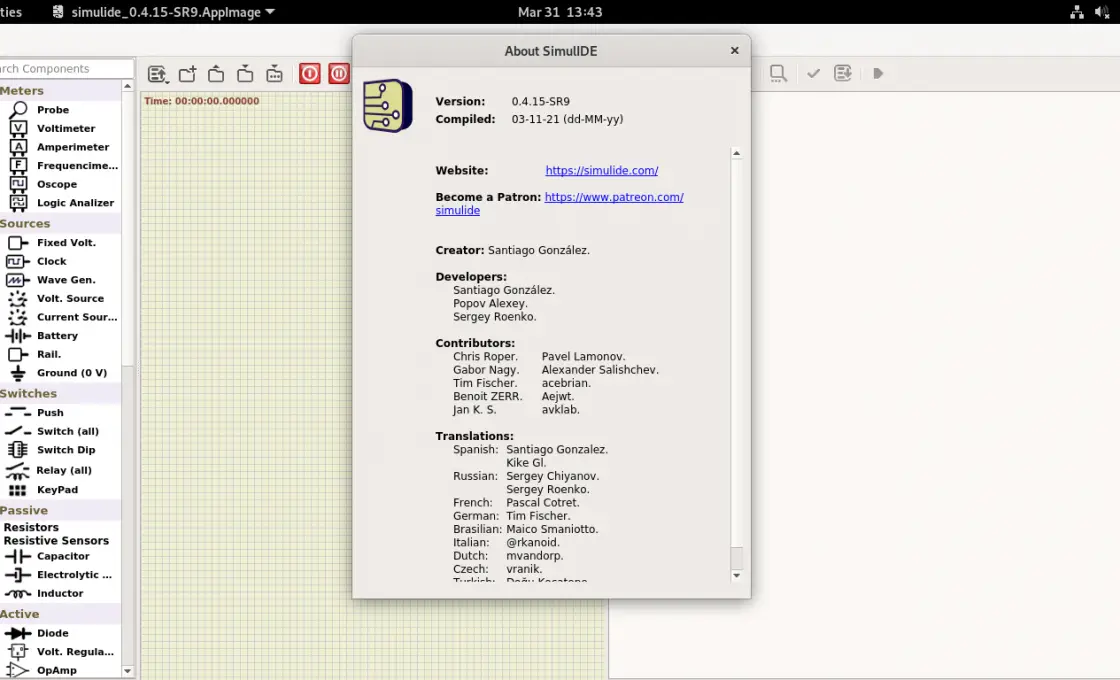Click the network status icon in system tray
This screenshot has width=1120, height=680.
pos(1076,12)
